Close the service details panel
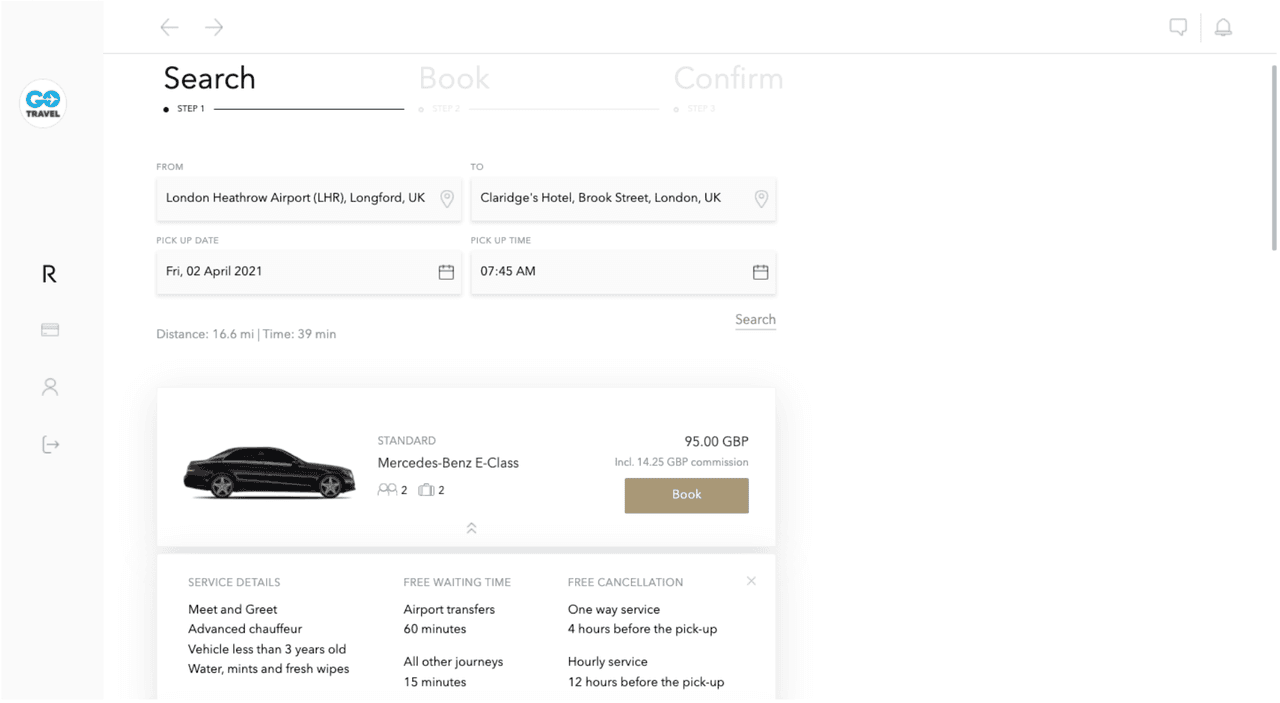Screen dimensions: 1280x703 pos(751,581)
